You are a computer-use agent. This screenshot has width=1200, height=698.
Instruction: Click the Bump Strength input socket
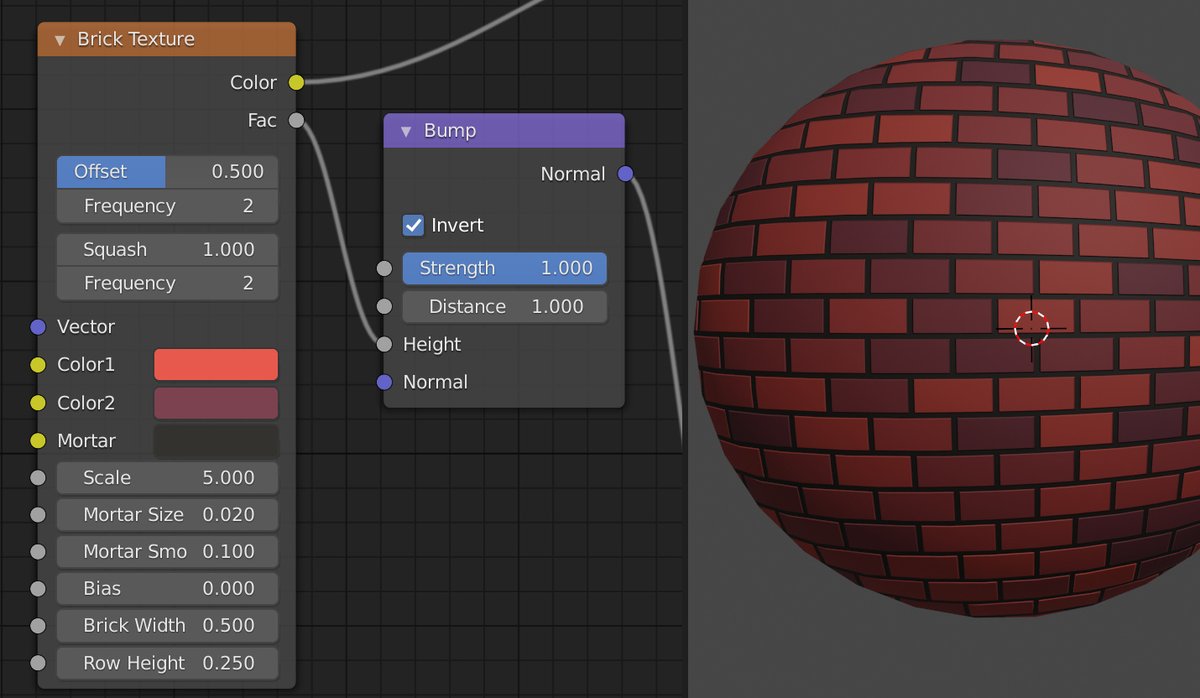[x=384, y=268]
